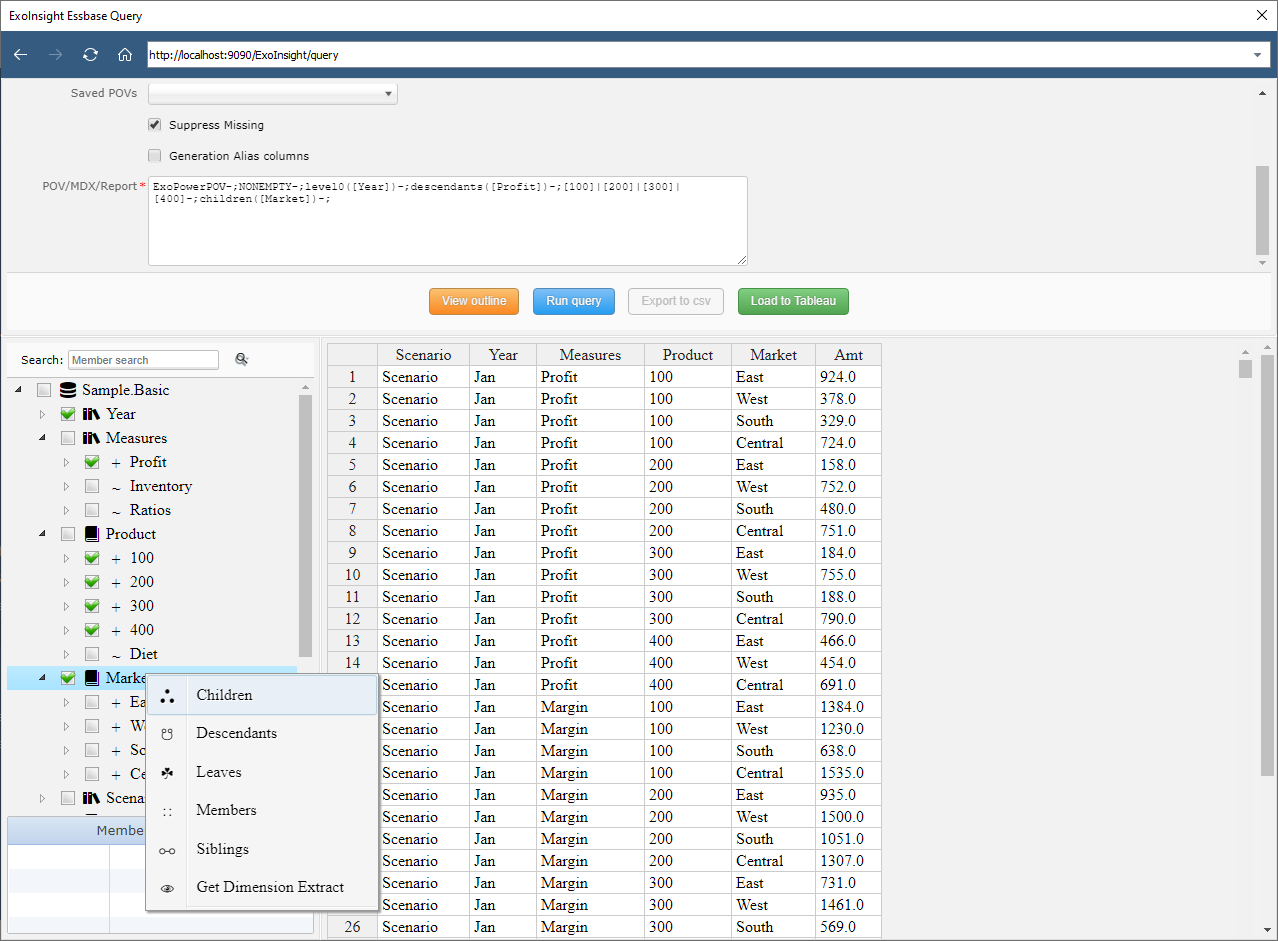Click into the POV/MDX/Report text area
This screenshot has height=941, width=1278.
pyautogui.click(x=447, y=230)
